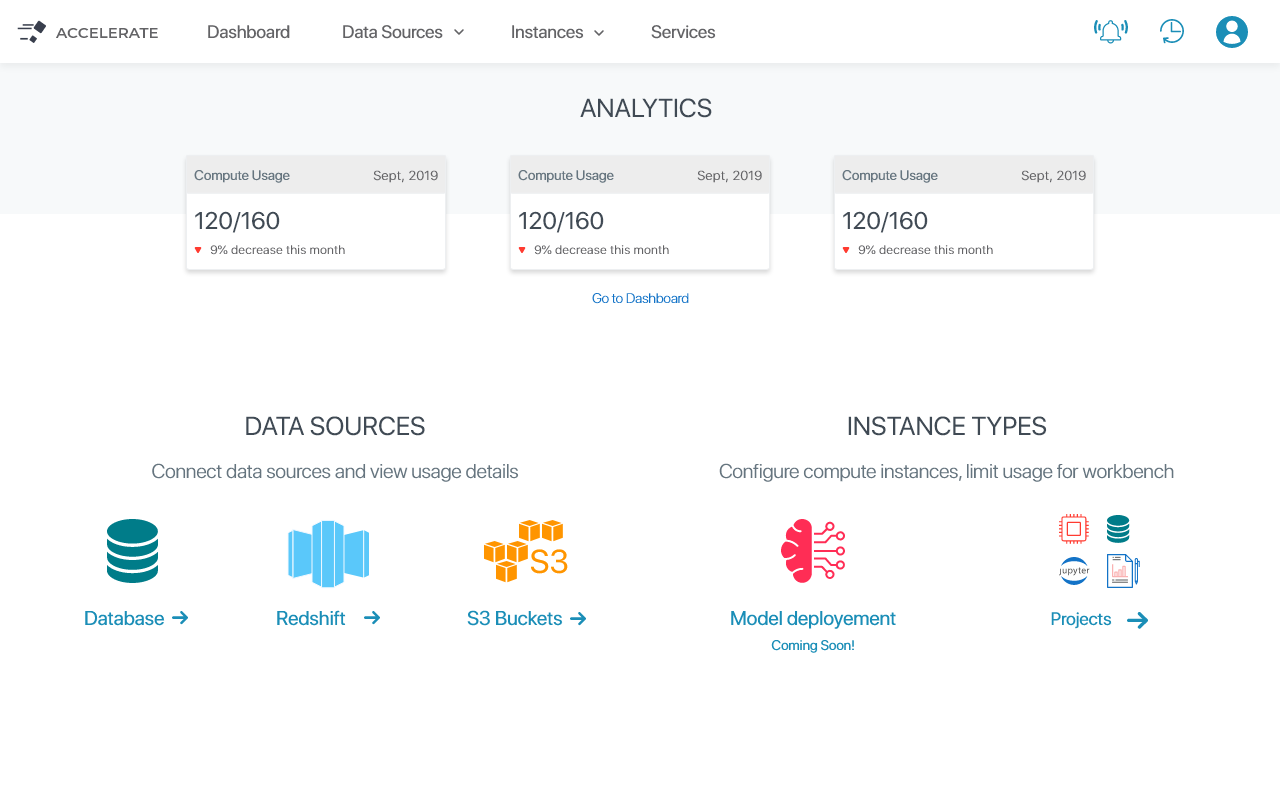This screenshot has width=1280, height=800.
Task: Open the notifications bell icon
Action: pyautogui.click(x=1111, y=32)
